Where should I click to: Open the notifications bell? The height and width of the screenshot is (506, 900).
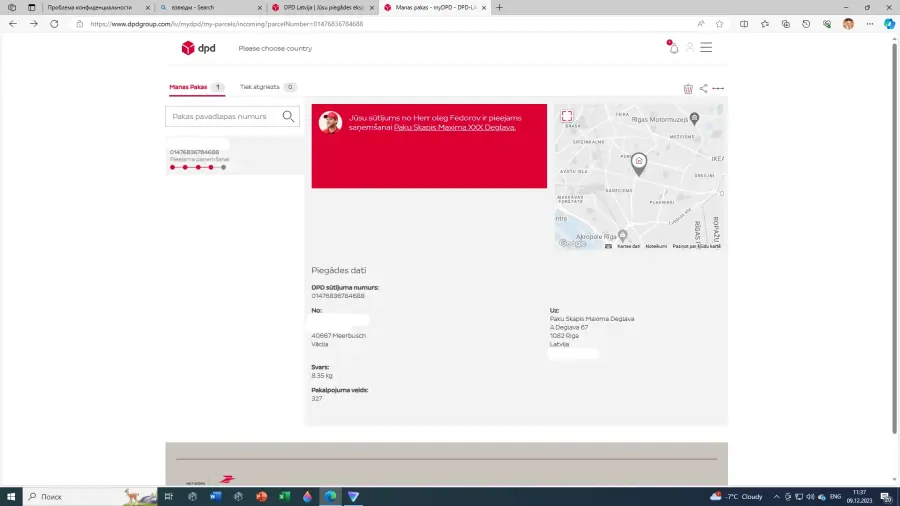(673, 48)
